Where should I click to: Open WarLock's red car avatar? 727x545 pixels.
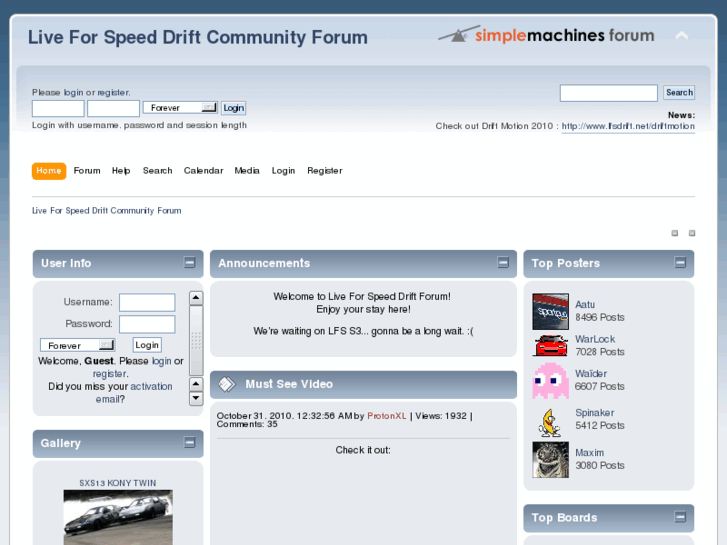click(550, 346)
